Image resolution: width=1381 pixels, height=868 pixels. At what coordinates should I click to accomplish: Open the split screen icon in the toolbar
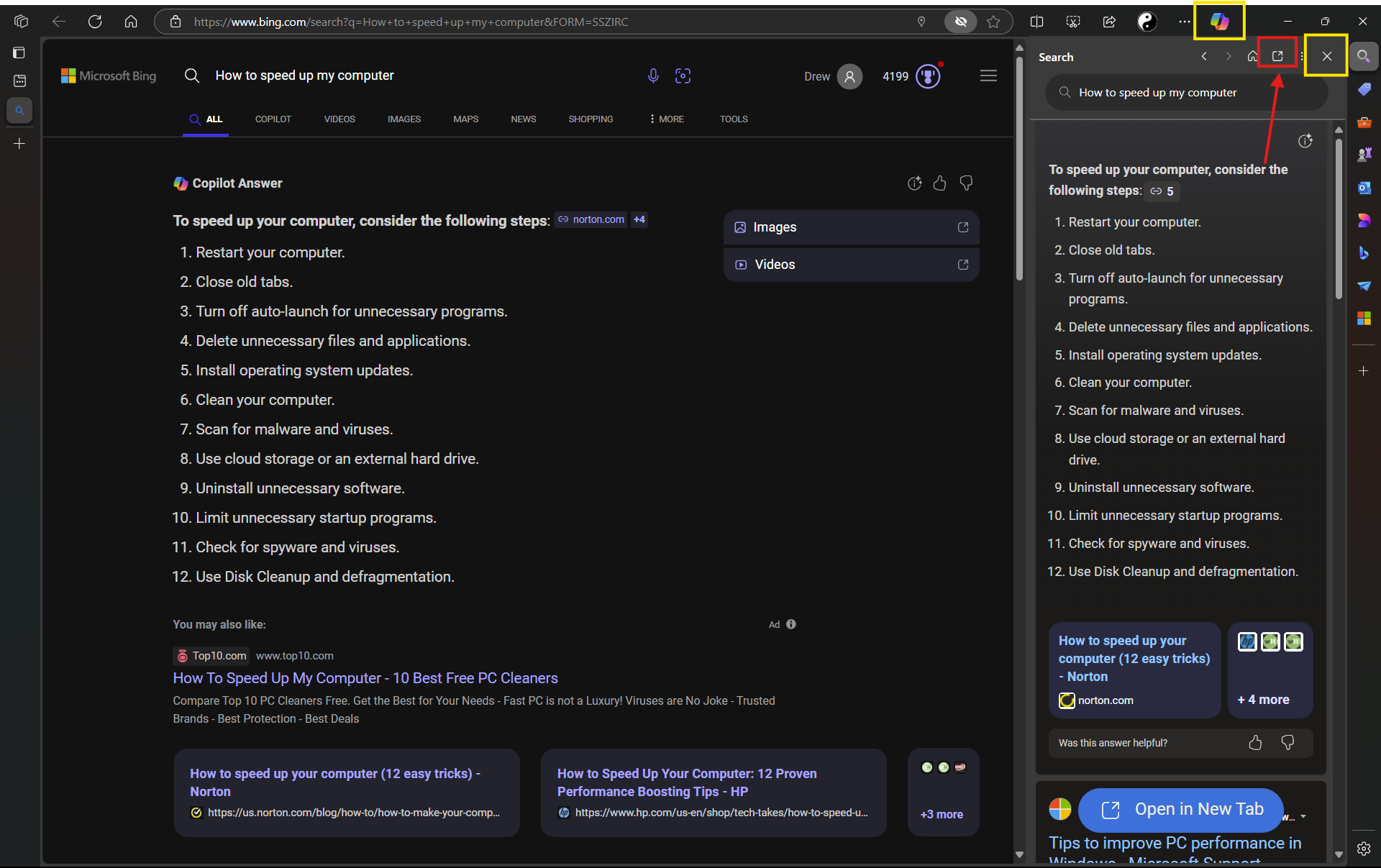pyautogui.click(x=1036, y=22)
